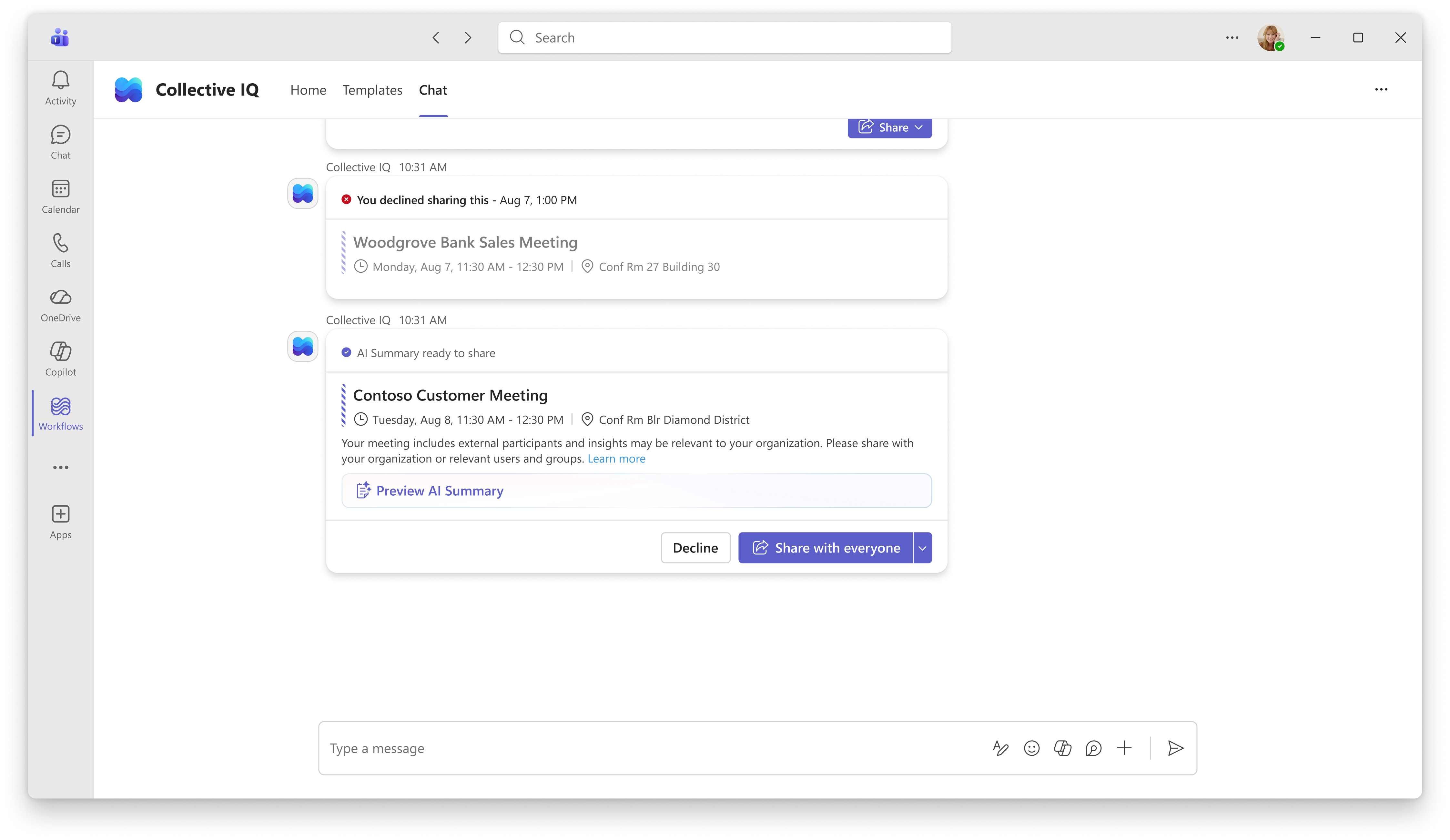1450x840 pixels.
Task: Launch Copilot from the sidebar
Action: [60, 359]
